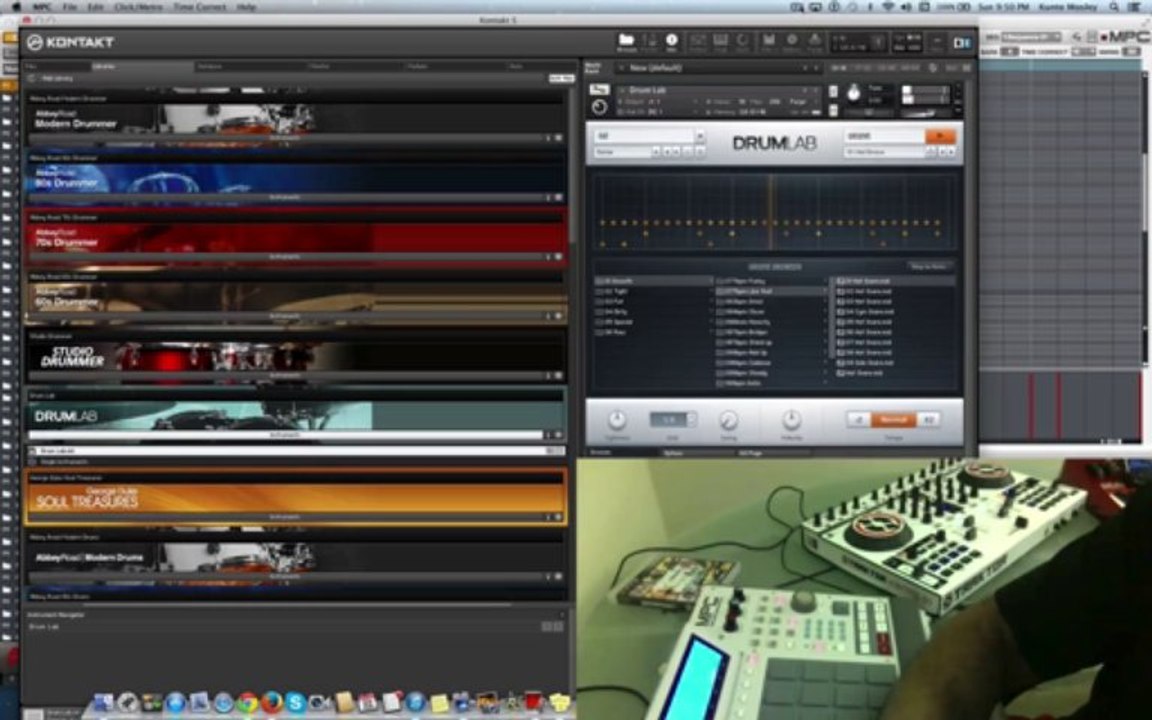Click the Drag to Host button
The width and height of the screenshot is (1152, 720).
928,266
